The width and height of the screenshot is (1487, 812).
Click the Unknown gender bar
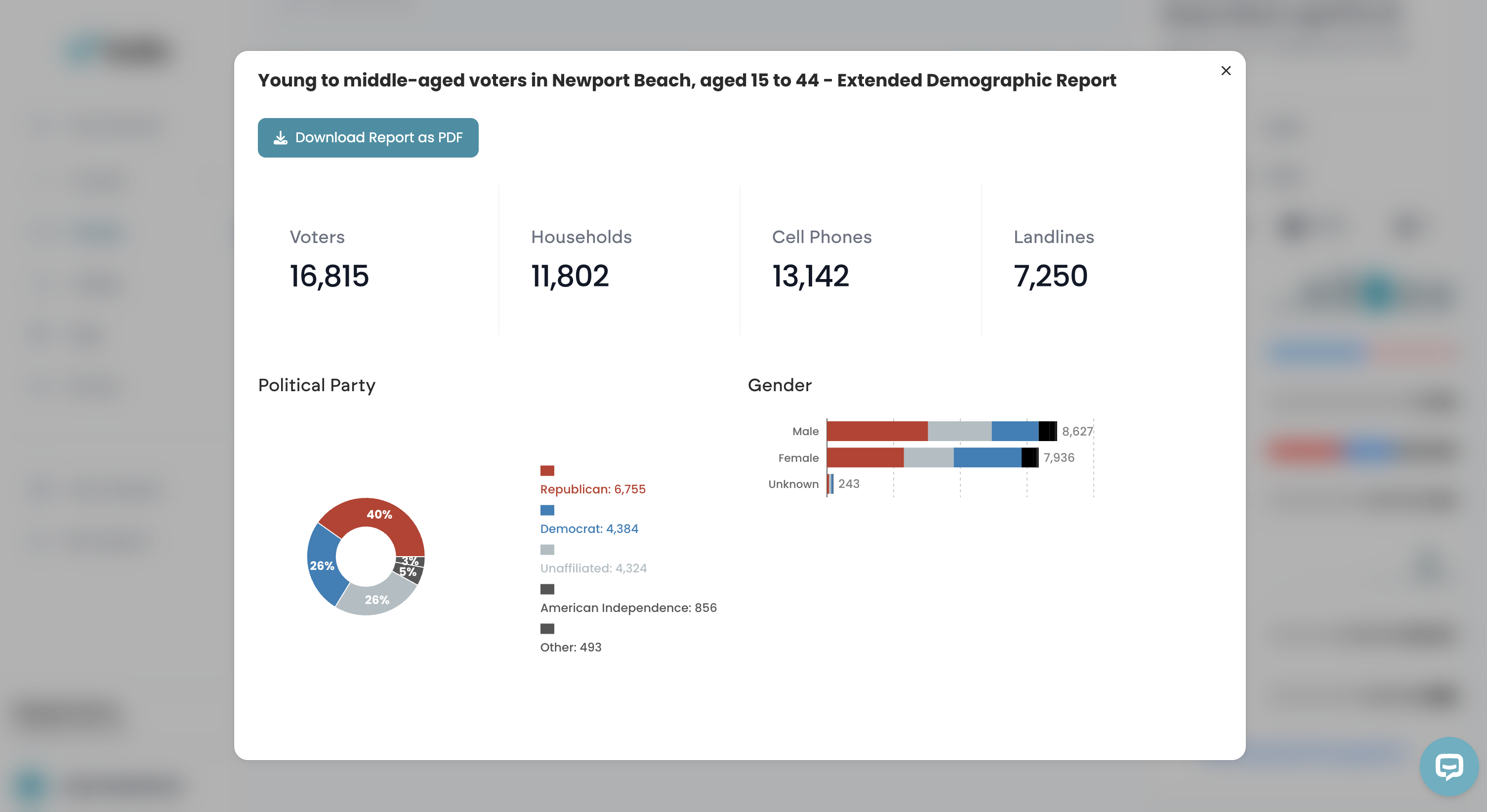point(830,484)
